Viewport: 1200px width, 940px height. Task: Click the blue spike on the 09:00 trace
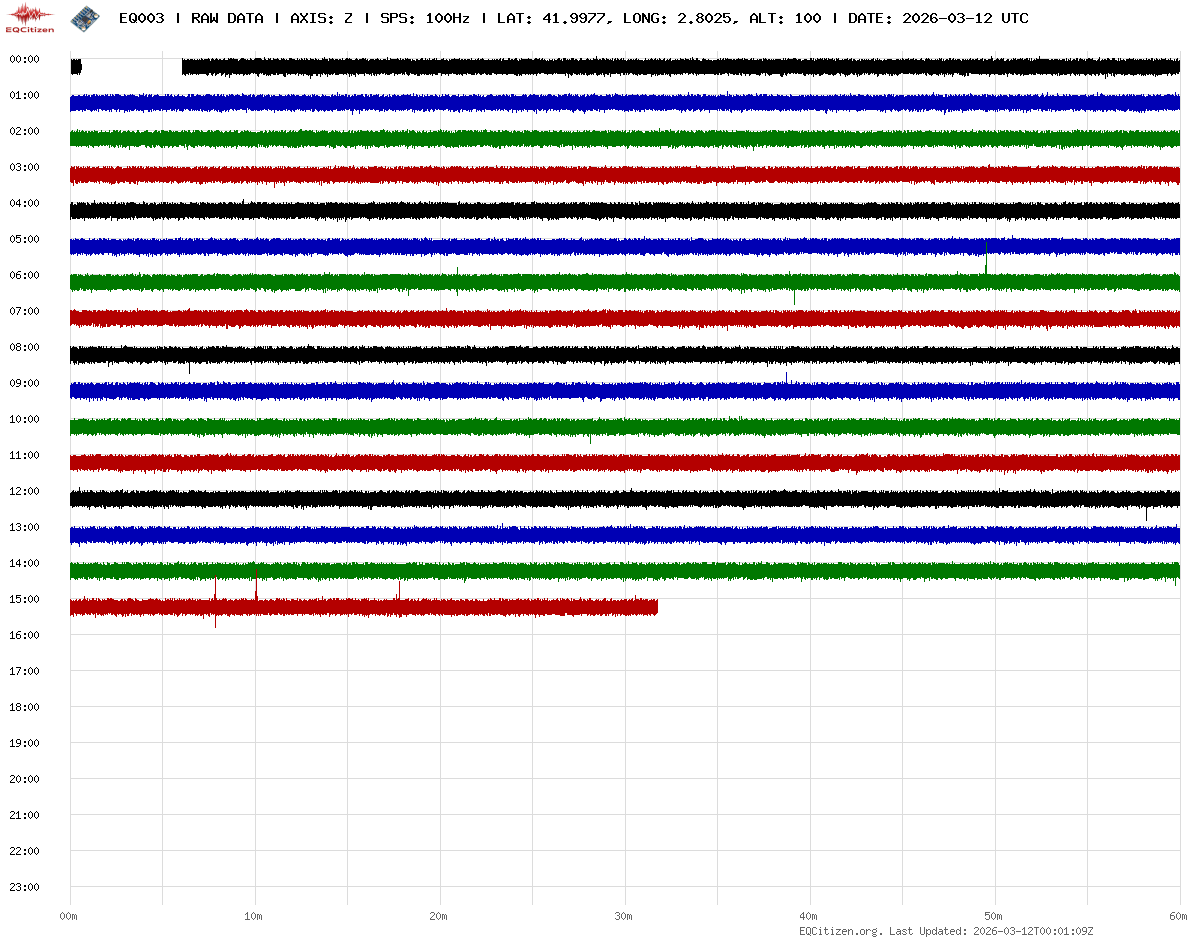click(786, 377)
